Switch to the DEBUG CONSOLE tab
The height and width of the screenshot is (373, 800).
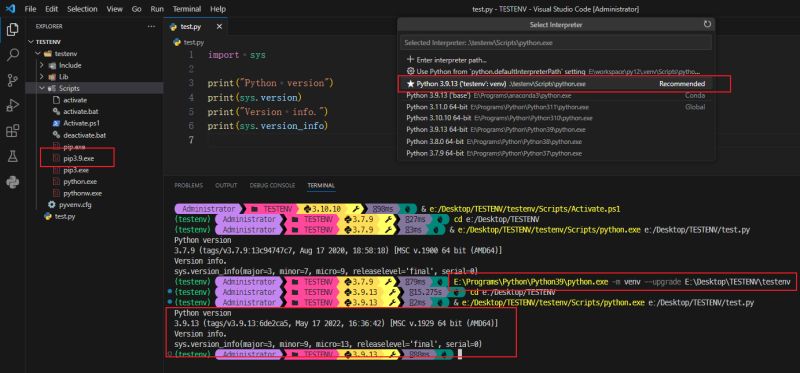[x=272, y=185]
